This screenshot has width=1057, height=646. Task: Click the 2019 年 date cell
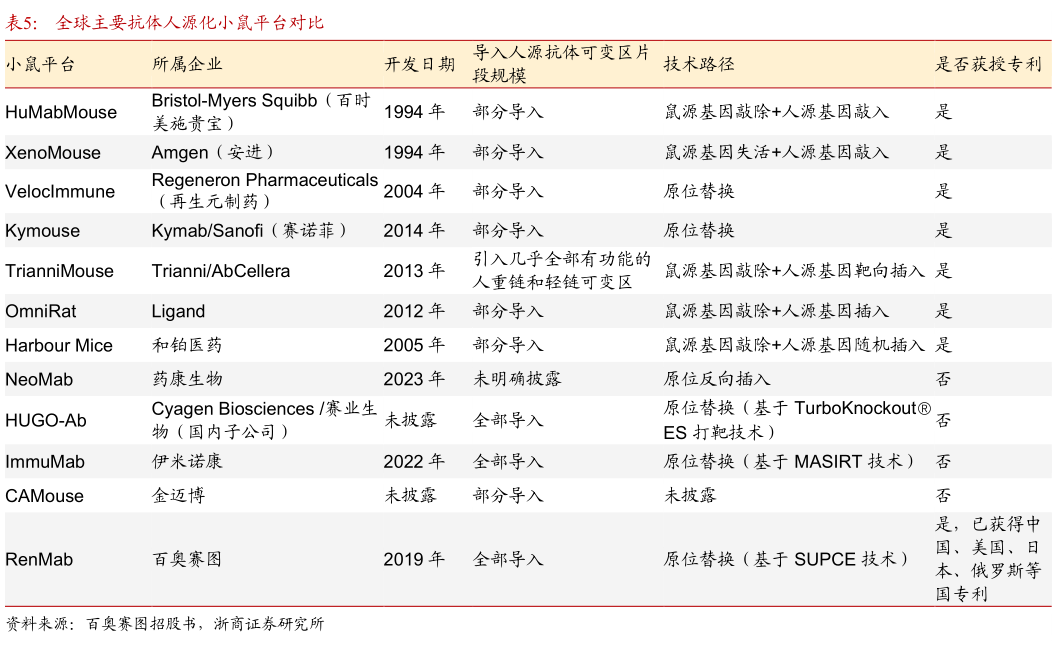click(x=414, y=560)
